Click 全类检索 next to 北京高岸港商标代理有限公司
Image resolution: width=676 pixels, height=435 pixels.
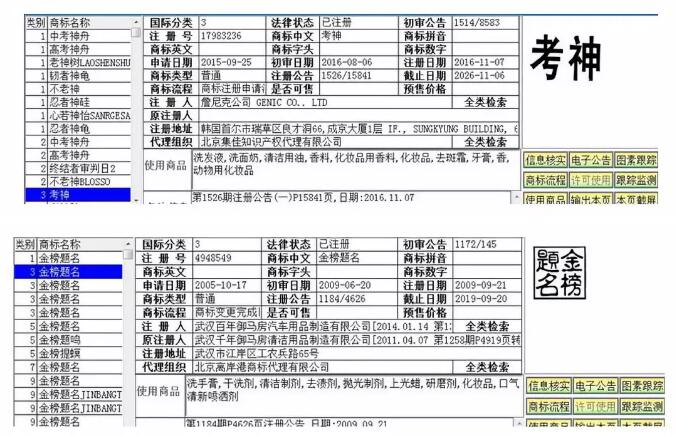pos(487,367)
